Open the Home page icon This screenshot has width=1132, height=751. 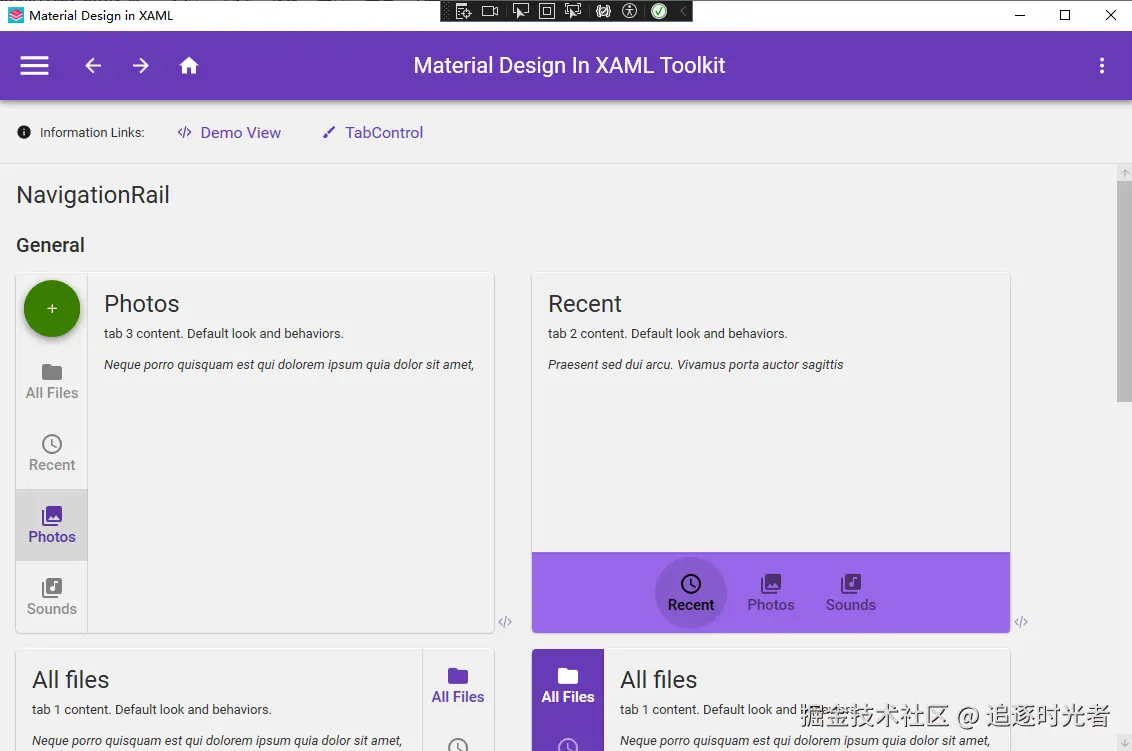[x=189, y=66]
